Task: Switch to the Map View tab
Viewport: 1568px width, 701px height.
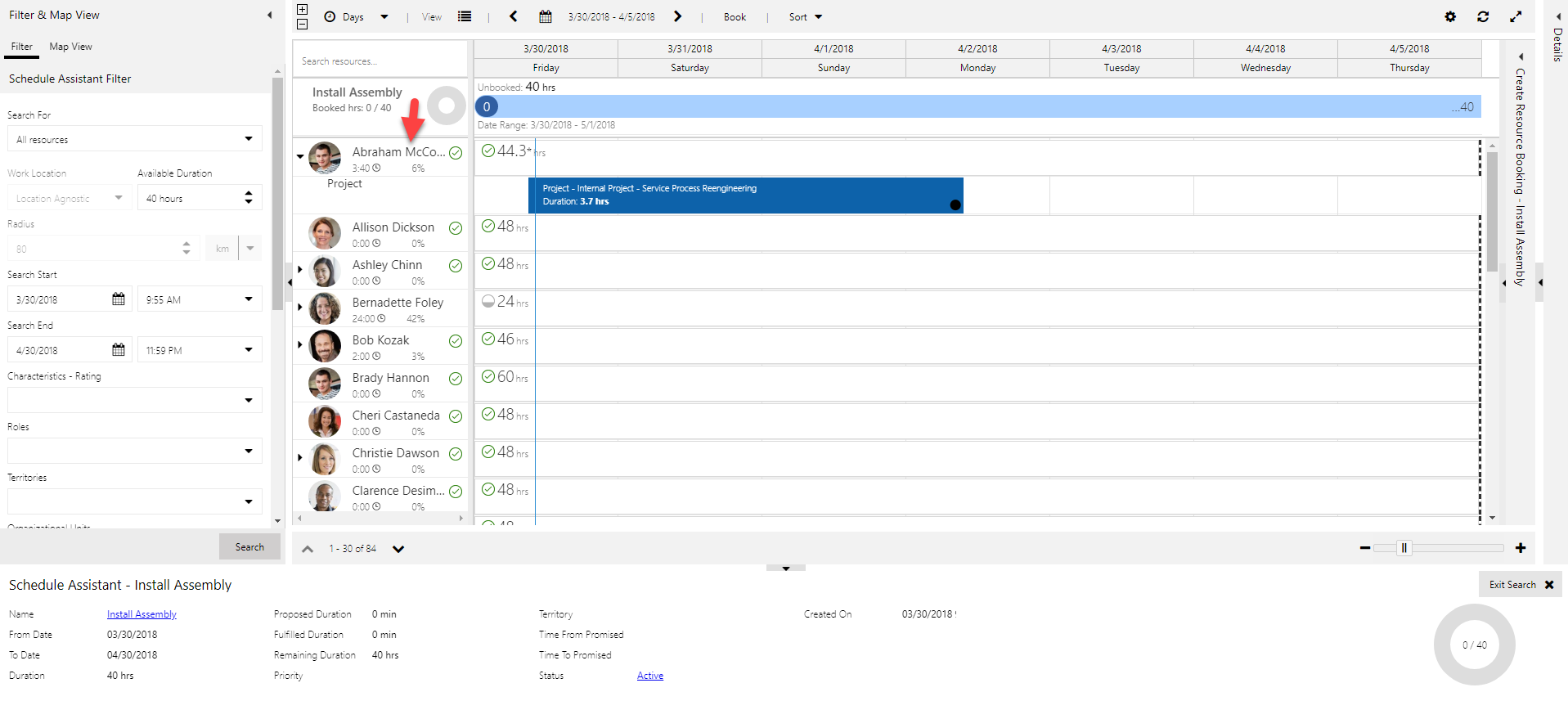Action: [x=70, y=47]
